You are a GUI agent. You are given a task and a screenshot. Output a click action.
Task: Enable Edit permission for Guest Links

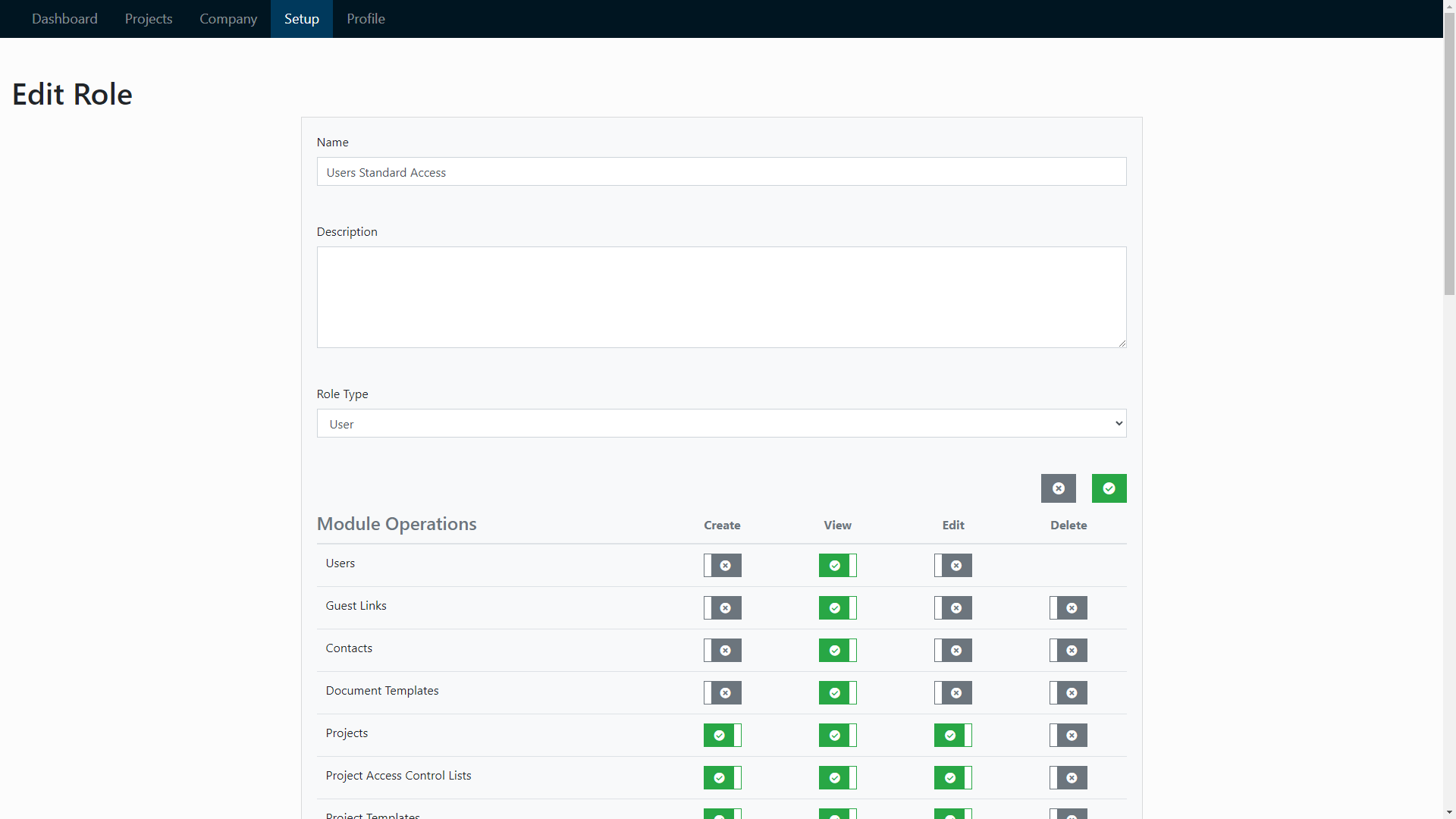[952, 607]
